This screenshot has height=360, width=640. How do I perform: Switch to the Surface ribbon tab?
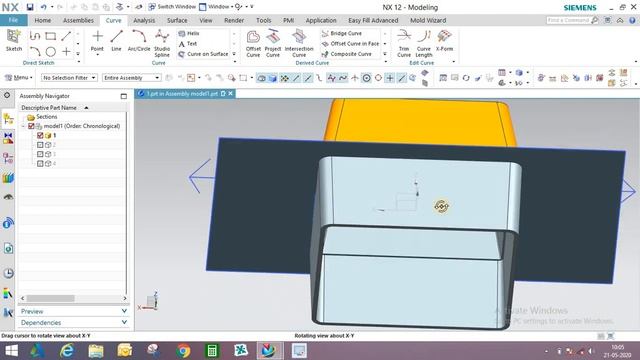[x=177, y=20]
